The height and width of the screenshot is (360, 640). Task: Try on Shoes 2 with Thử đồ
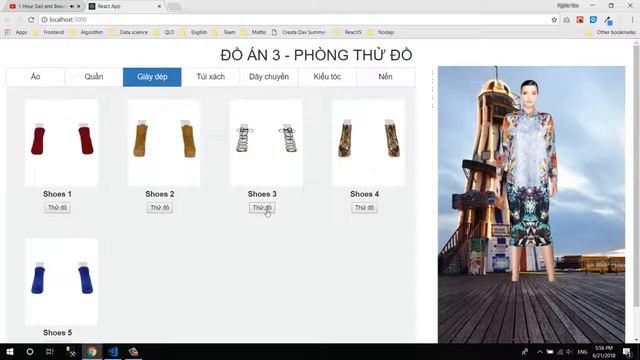(x=160, y=208)
